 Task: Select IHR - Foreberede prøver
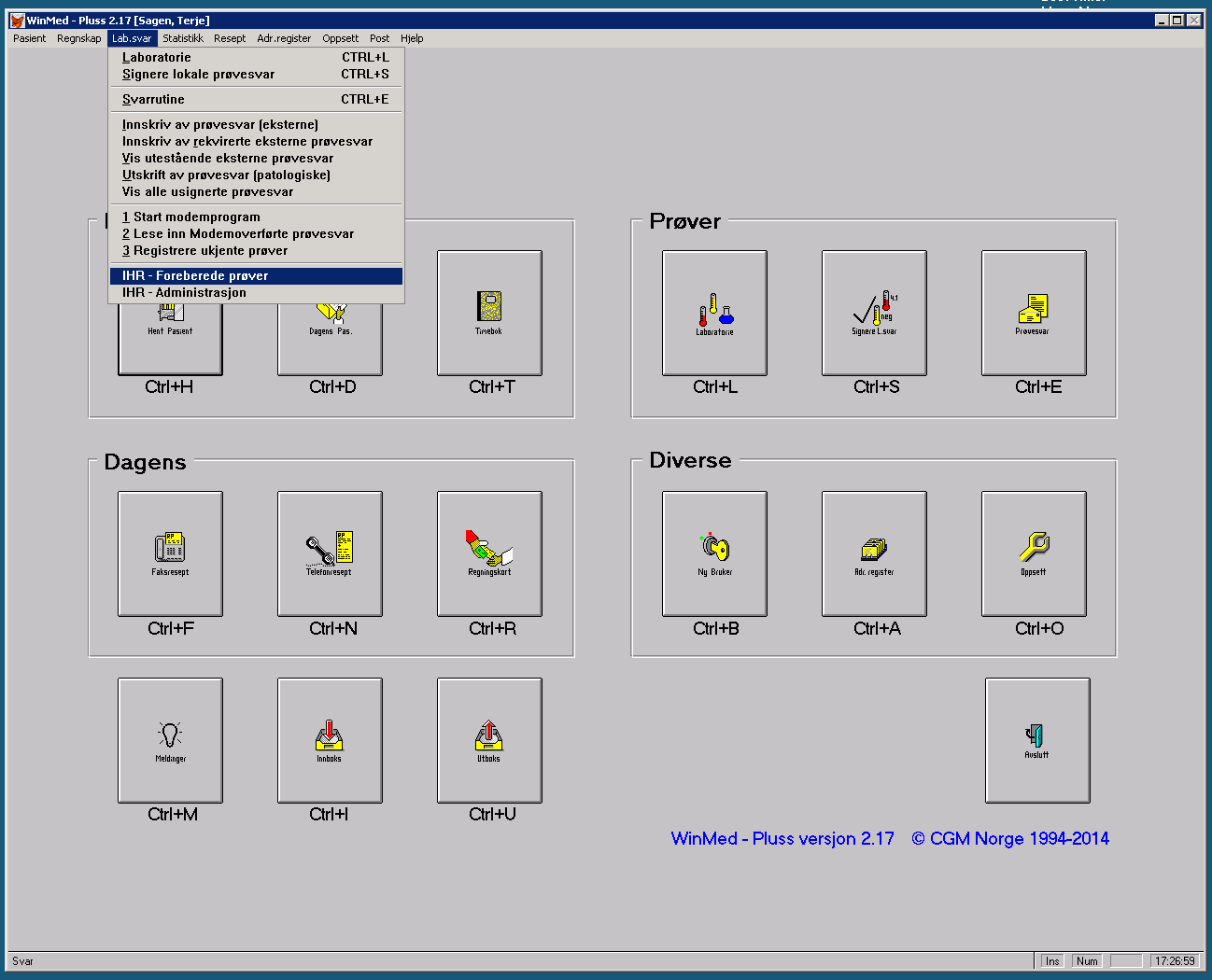[256, 275]
